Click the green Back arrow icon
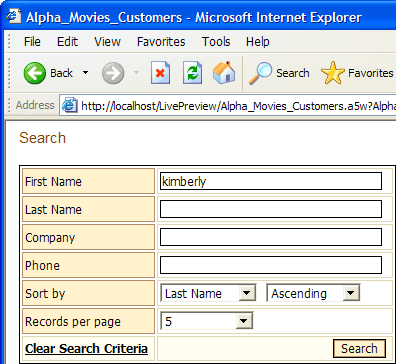 [x=34, y=73]
